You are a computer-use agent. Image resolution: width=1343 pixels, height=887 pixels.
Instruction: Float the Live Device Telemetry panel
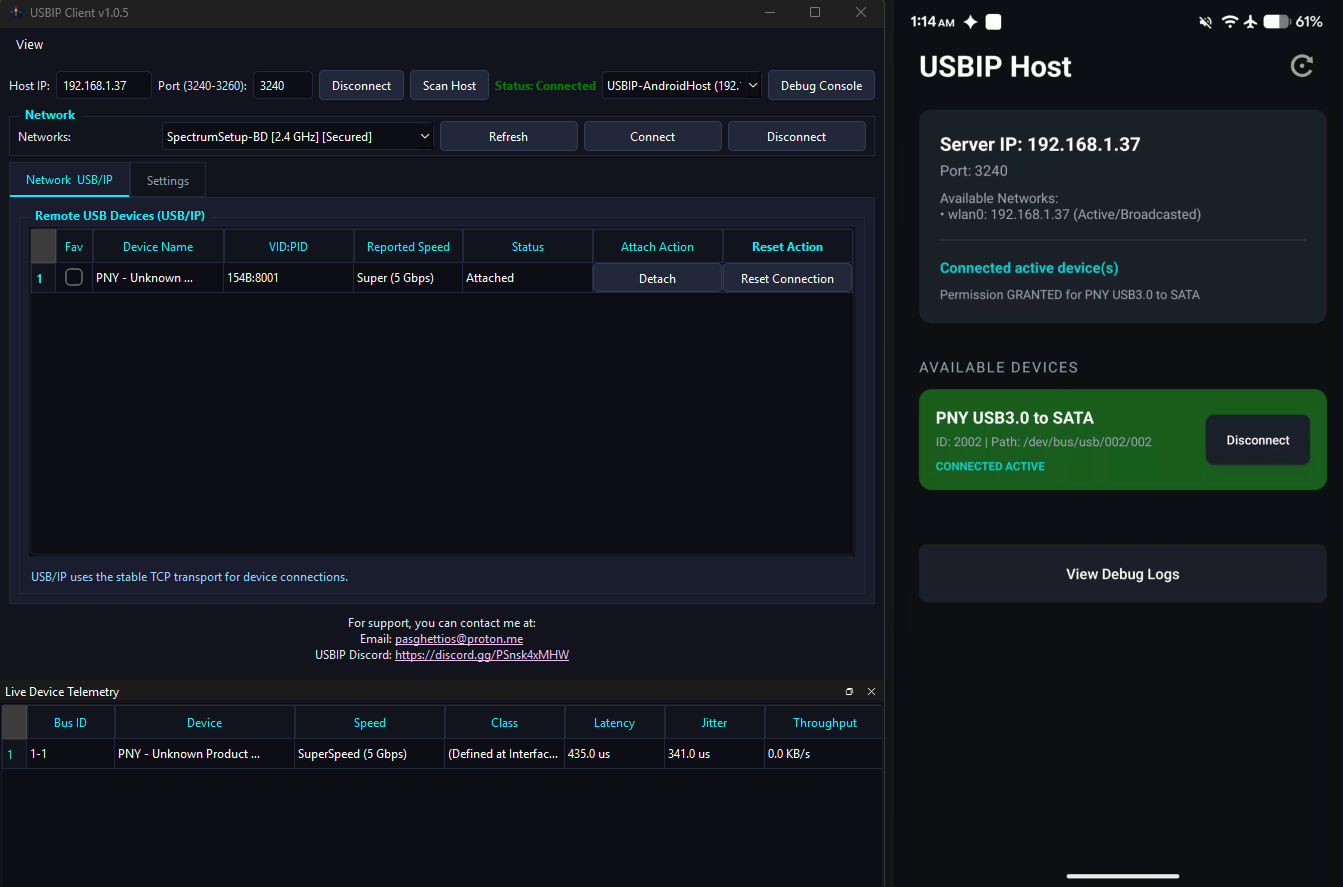point(849,692)
